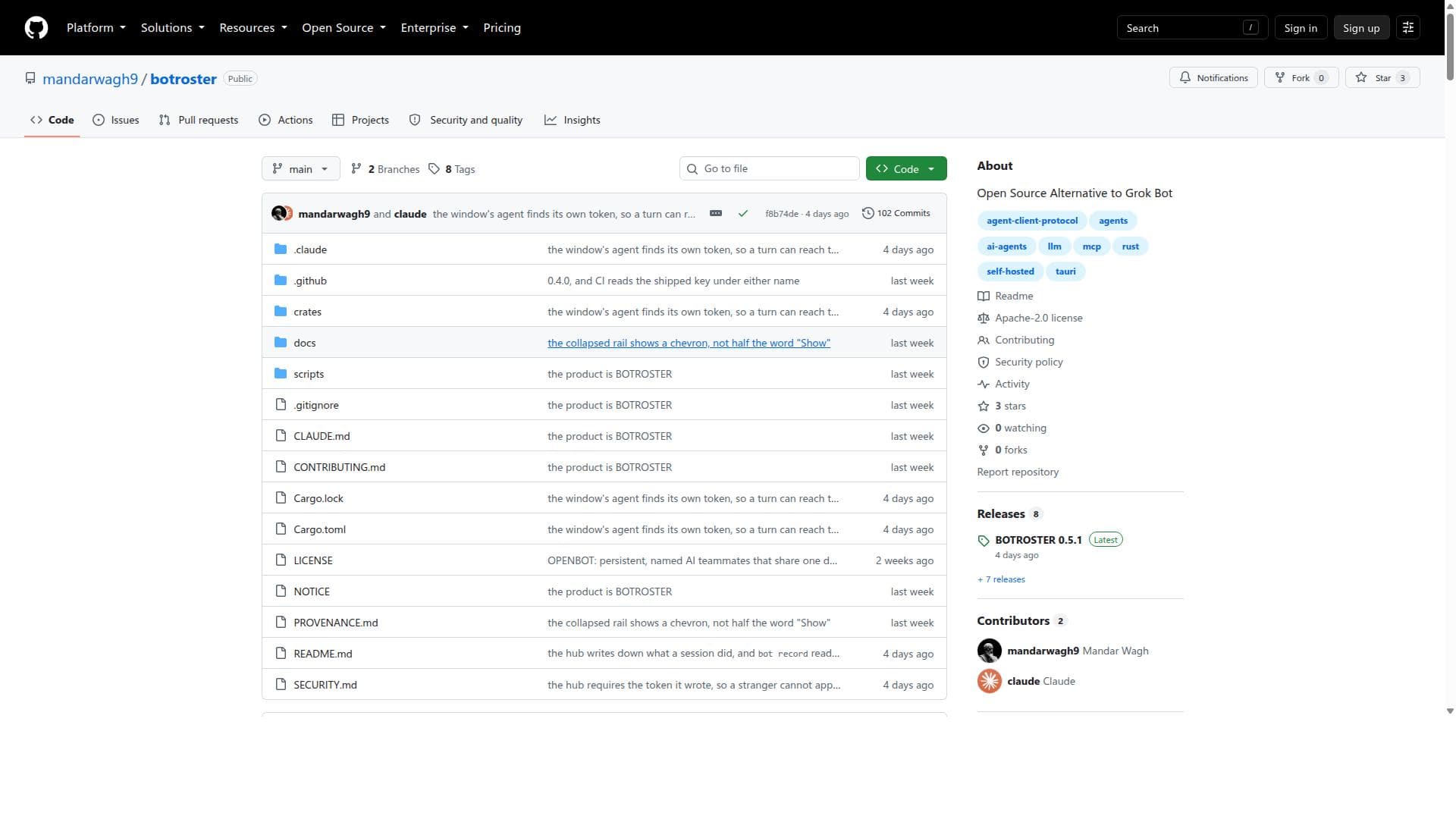Switch to the Issues tab
Image resolution: width=1456 pixels, height=819 pixels.
(116, 120)
